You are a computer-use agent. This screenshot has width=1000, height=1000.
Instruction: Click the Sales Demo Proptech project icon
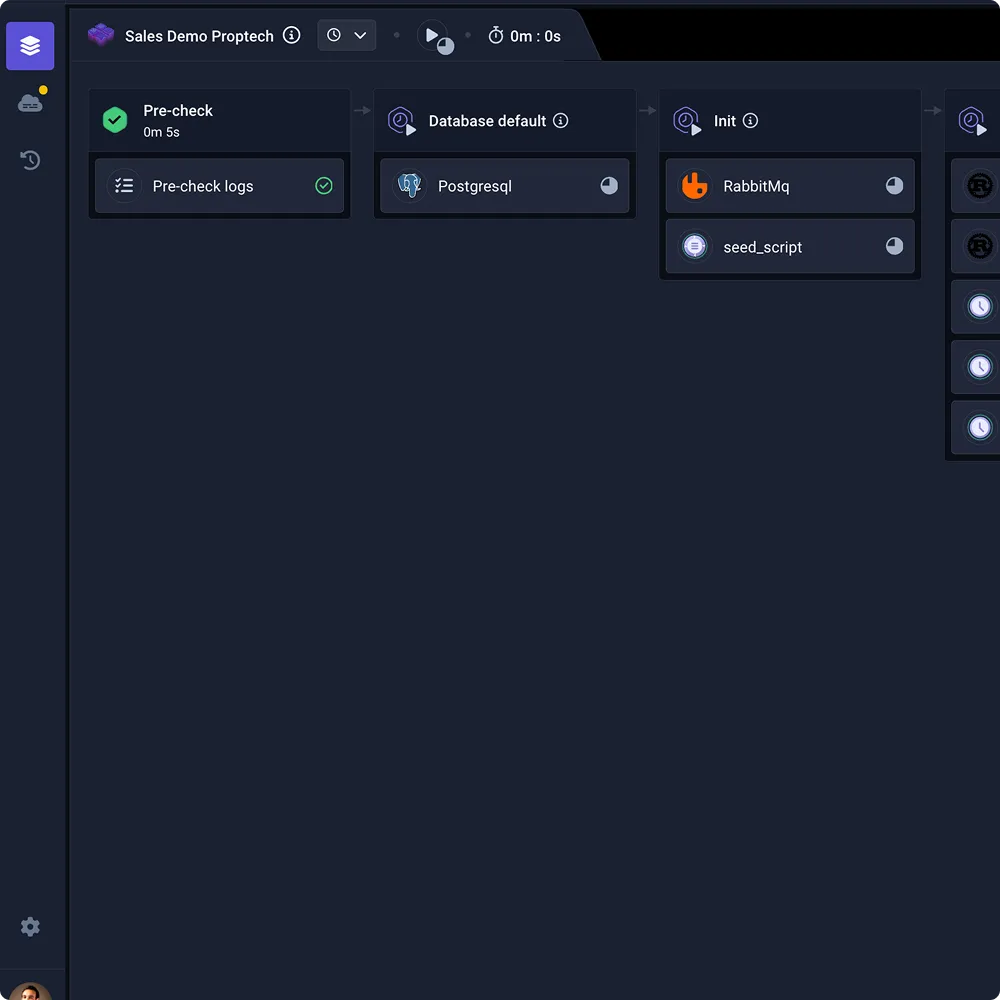tap(101, 35)
